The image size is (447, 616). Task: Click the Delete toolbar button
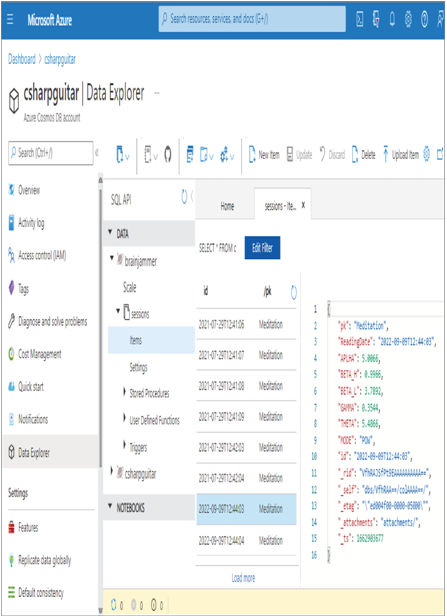coord(363,155)
